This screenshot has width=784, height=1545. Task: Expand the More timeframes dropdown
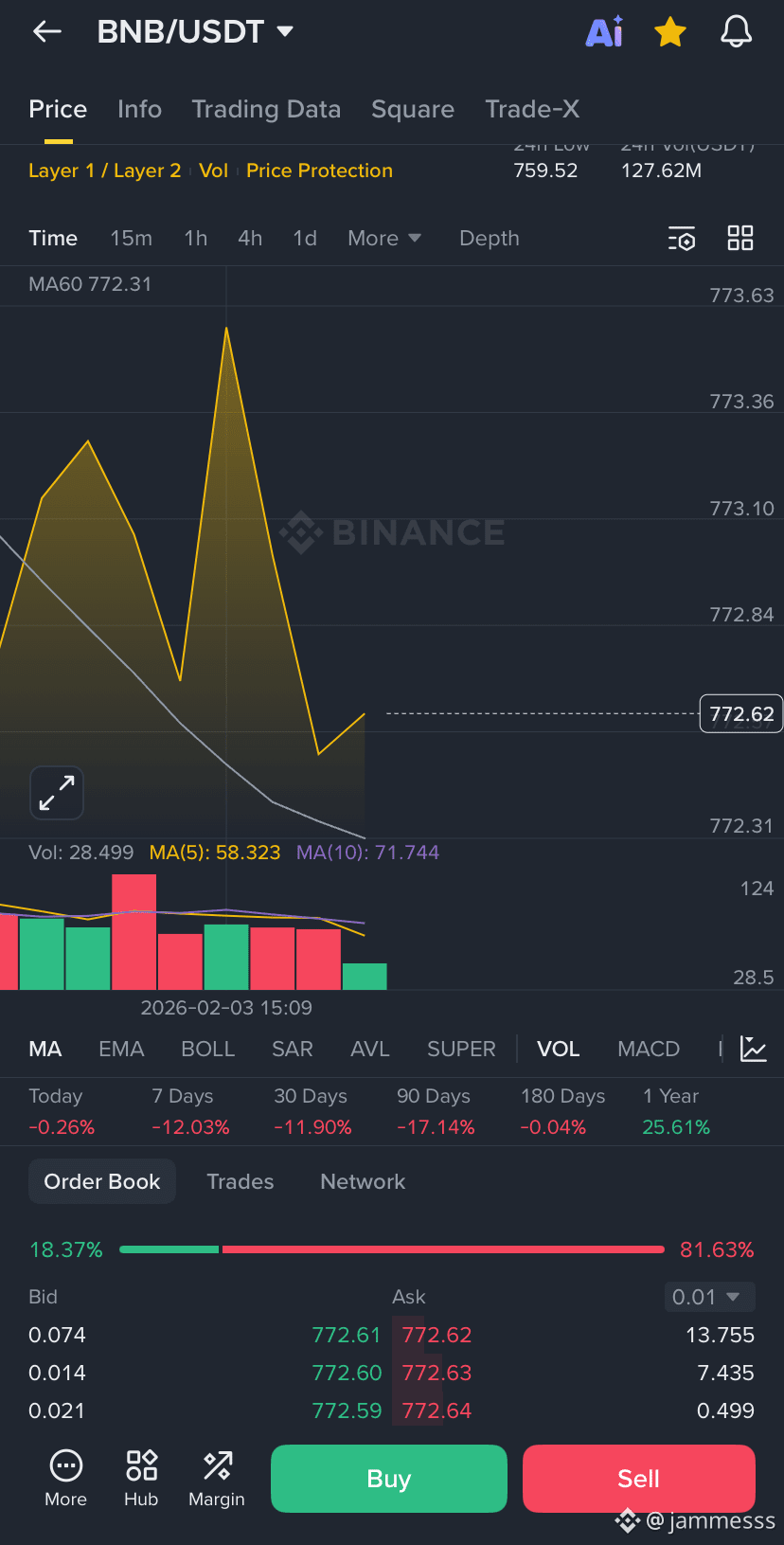[x=384, y=239]
